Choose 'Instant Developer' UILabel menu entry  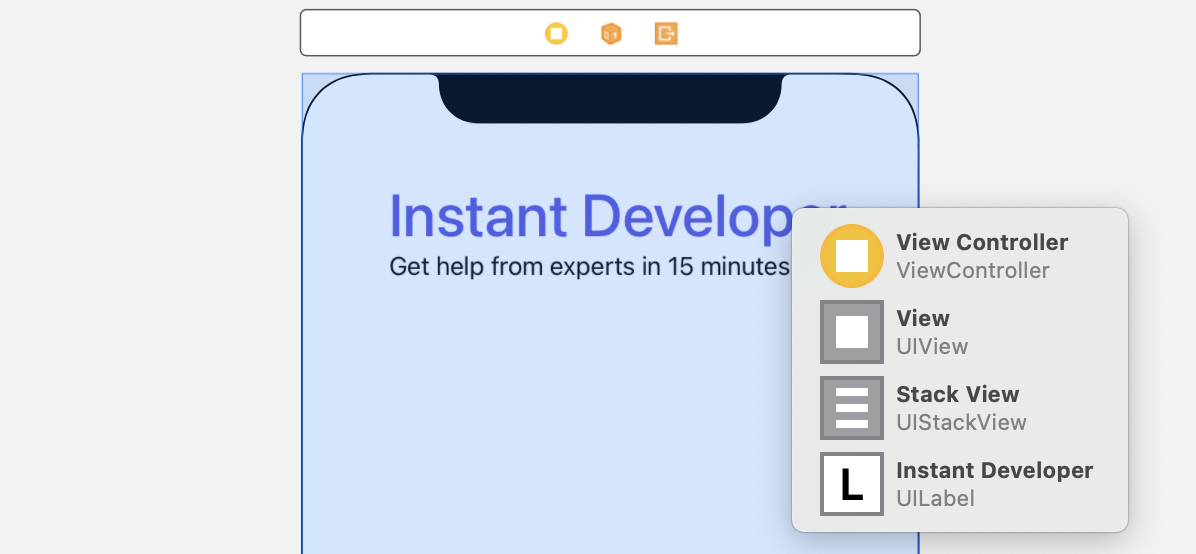click(x=994, y=471)
